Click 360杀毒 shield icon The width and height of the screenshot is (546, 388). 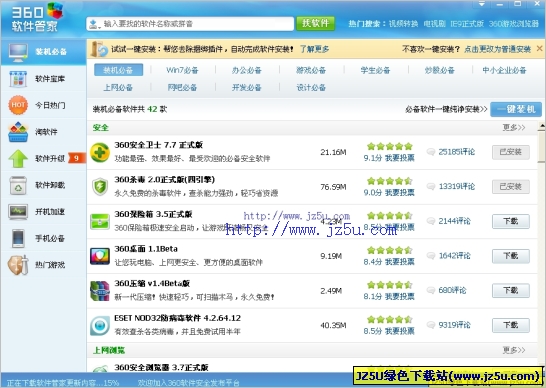coord(100,187)
